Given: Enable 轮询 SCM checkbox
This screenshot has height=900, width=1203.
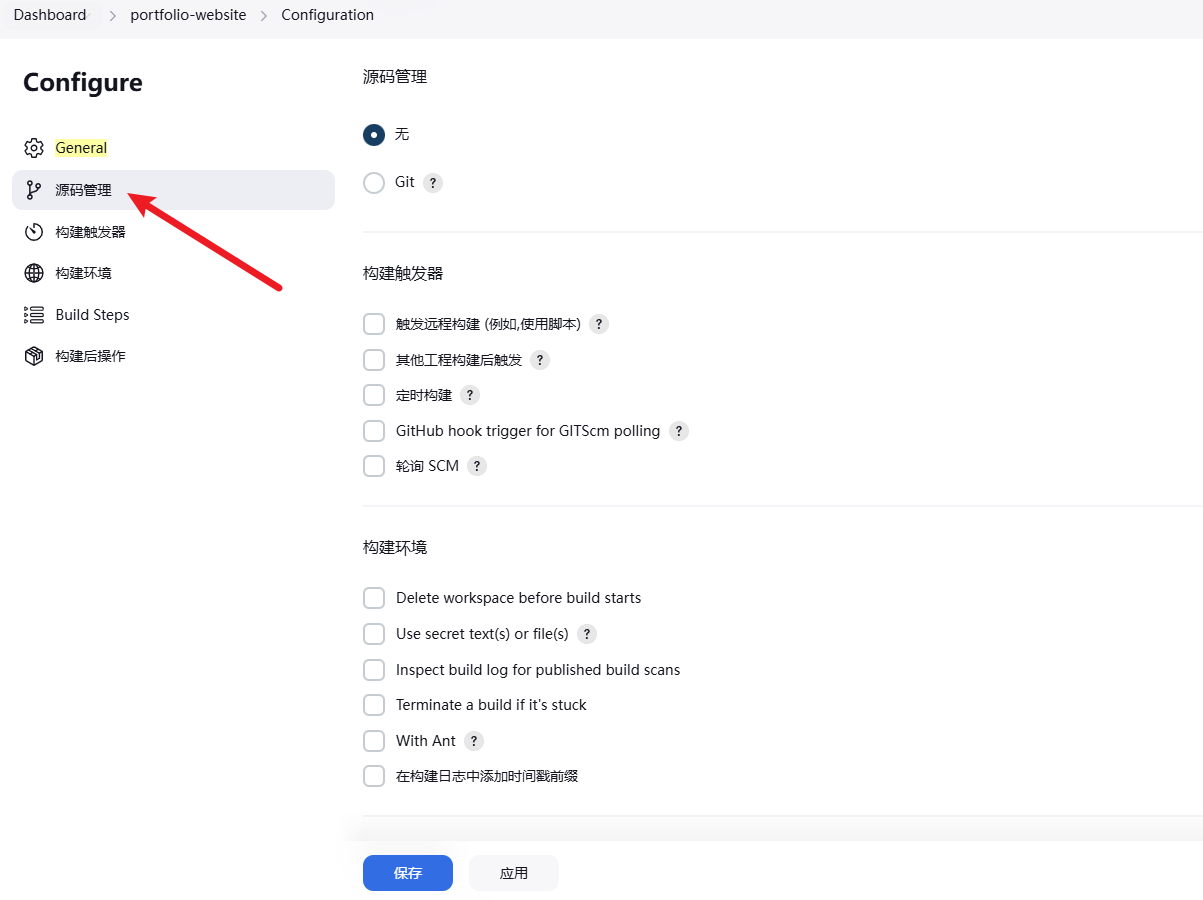Looking at the screenshot, I should tap(374, 466).
